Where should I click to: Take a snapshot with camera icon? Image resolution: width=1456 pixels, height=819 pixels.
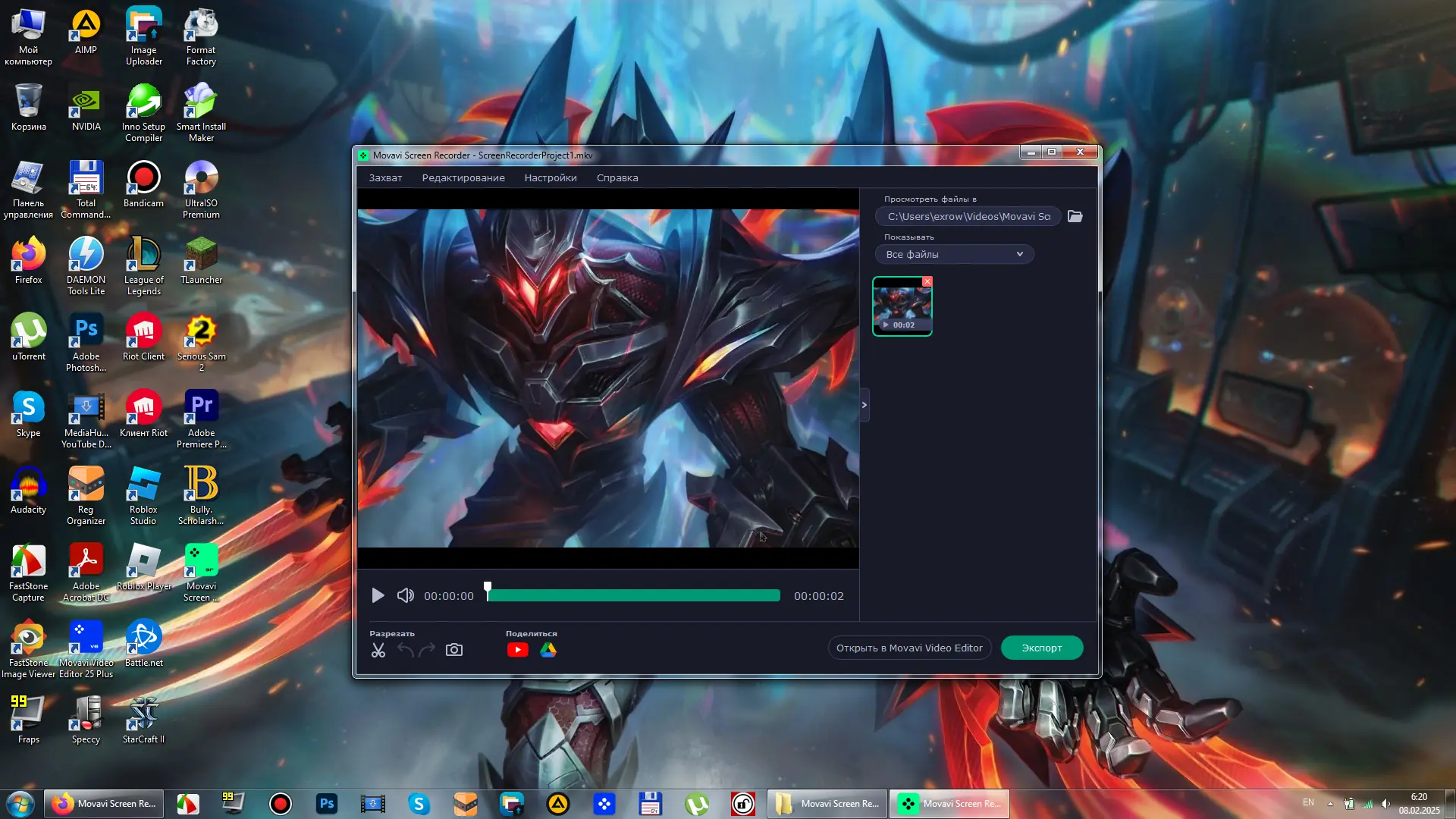(453, 650)
